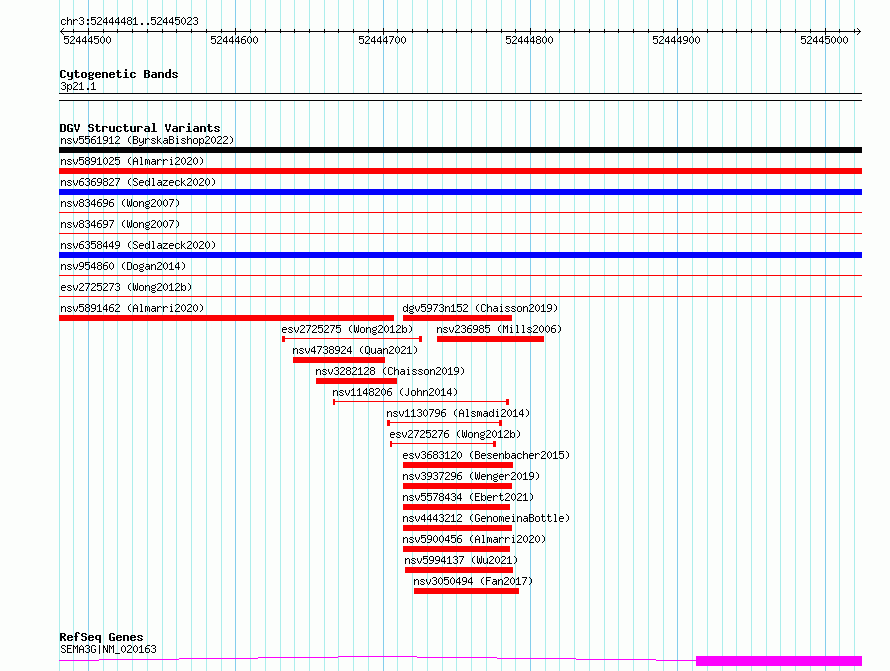
Task: Open nsv5891462 (Almarri2020) label
Action: point(132,308)
